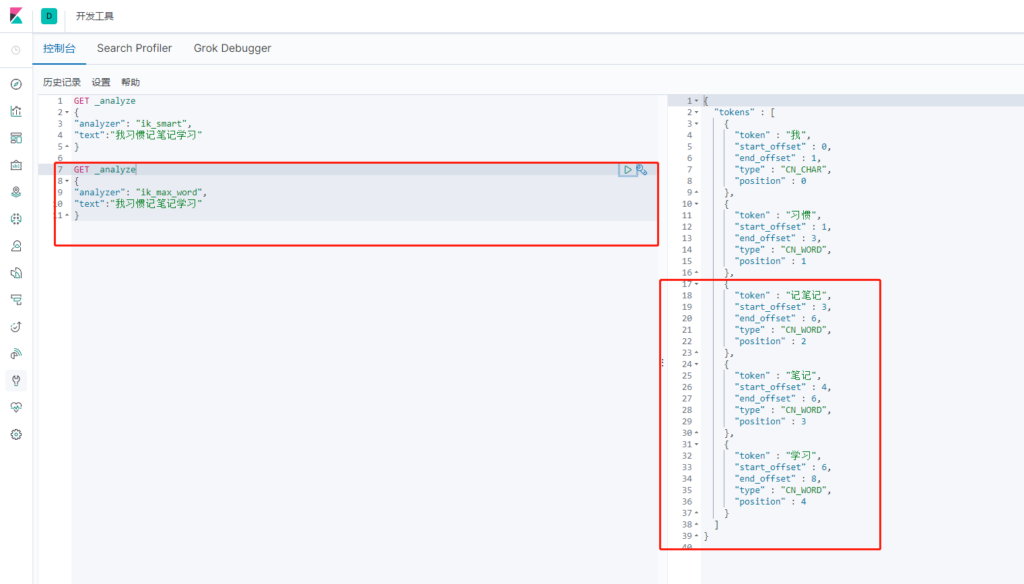1024x584 pixels.
Task: Open request options wrench beside play button
Action: coord(642,170)
